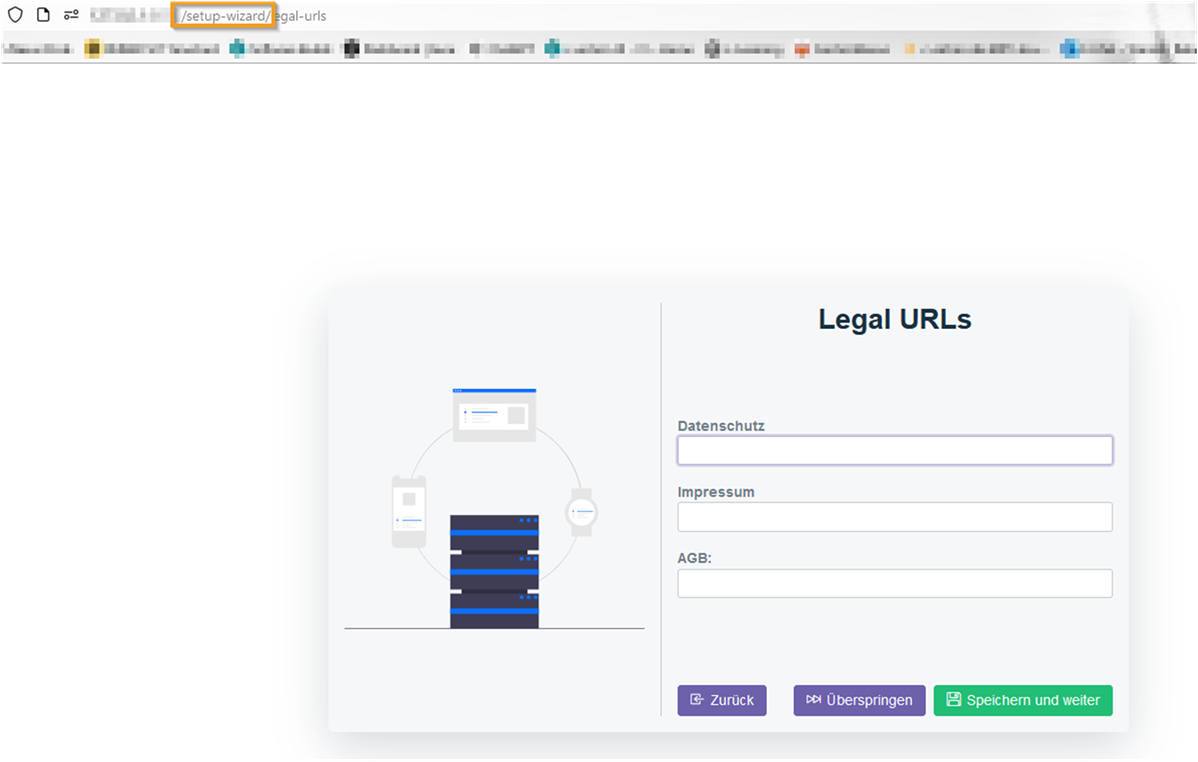Viewport: 1198px width, 762px height.
Task: Click the page info document icon
Action: click(43, 16)
